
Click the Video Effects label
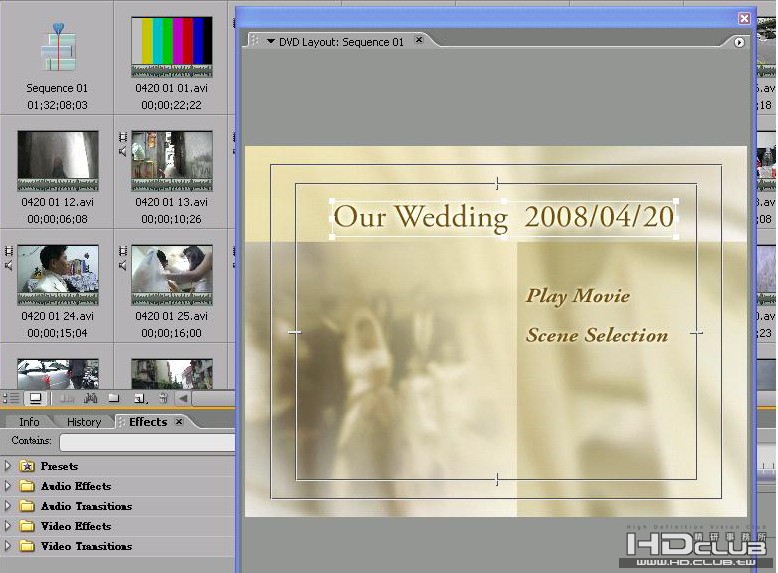(x=76, y=526)
